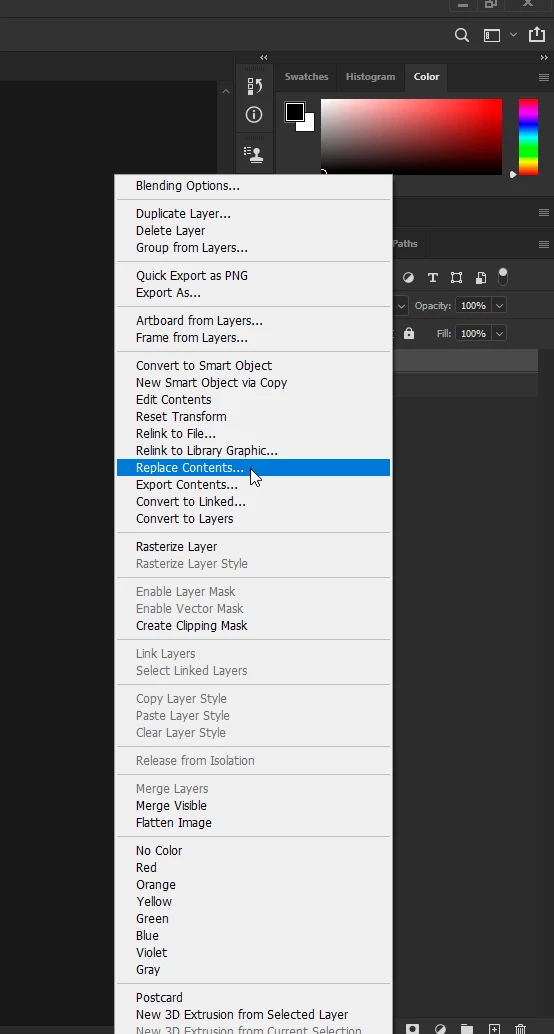Filter layers by shape icon
Image resolution: width=554 pixels, height=1034 pixels.
[456, 278]
